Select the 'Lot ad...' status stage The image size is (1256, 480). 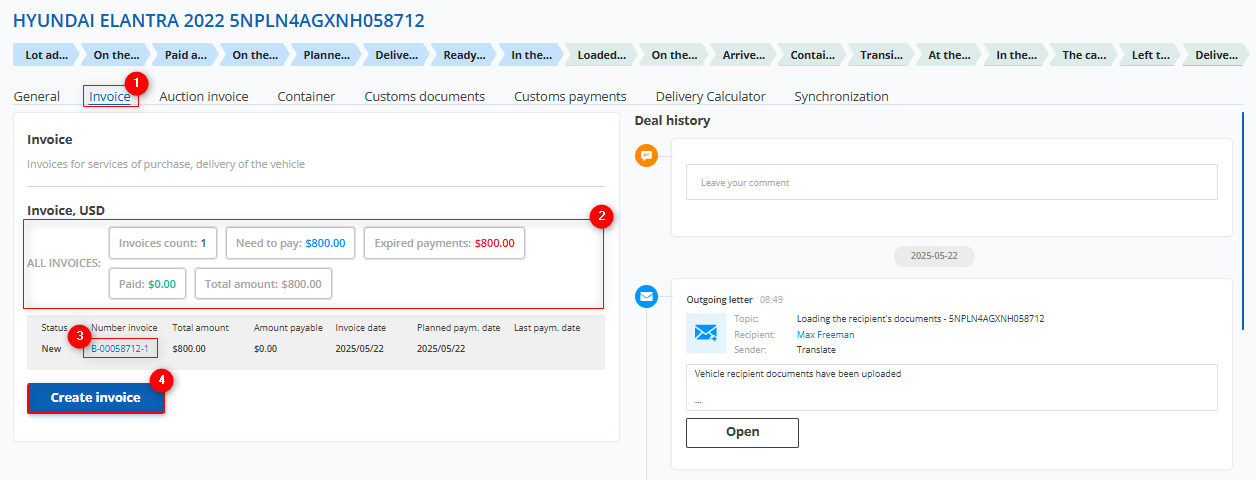click(47, 56)
